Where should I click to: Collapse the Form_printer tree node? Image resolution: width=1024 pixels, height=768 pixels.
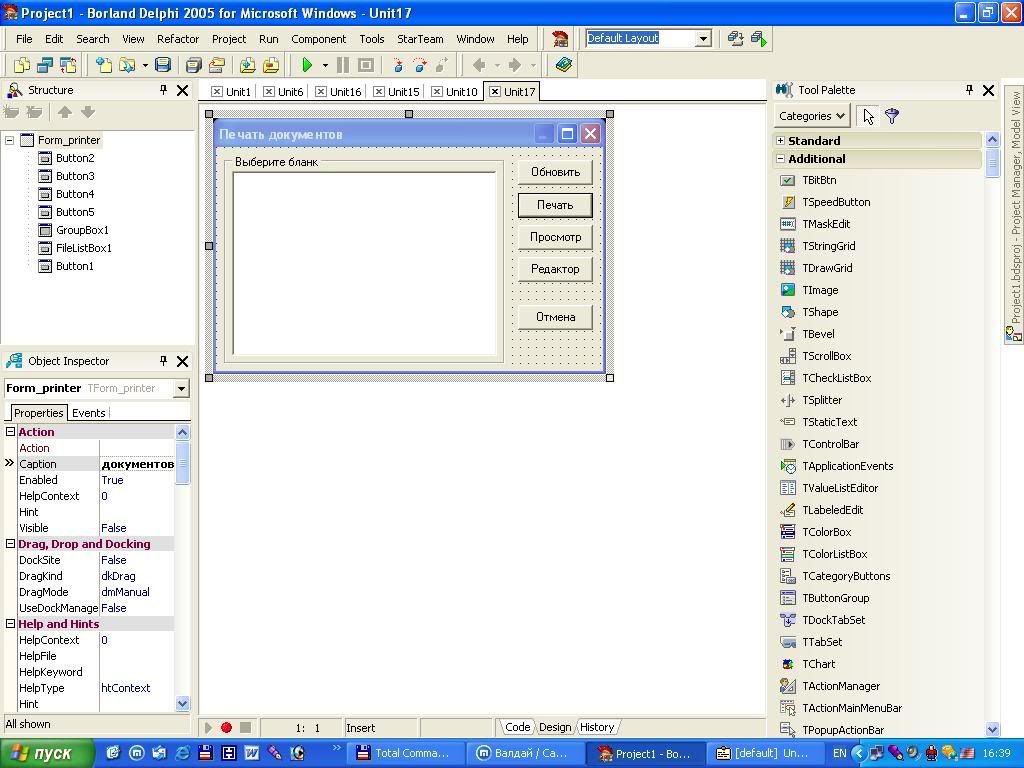tap(10, 140)
